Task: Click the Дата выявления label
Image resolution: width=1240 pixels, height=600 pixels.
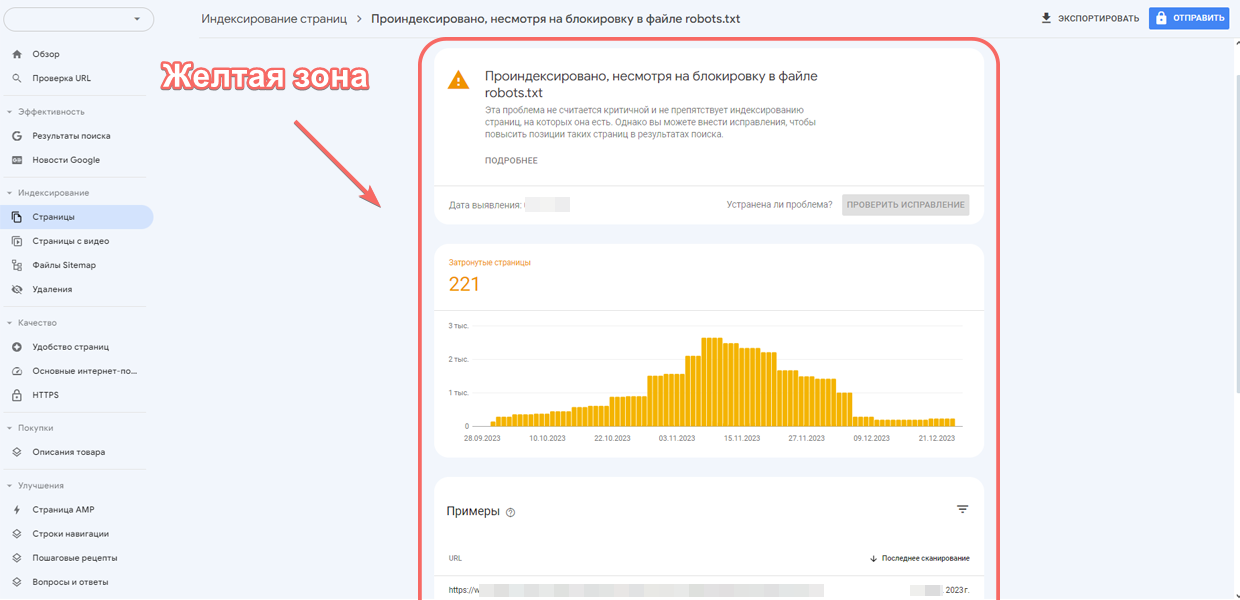Action: click(485, 205)
